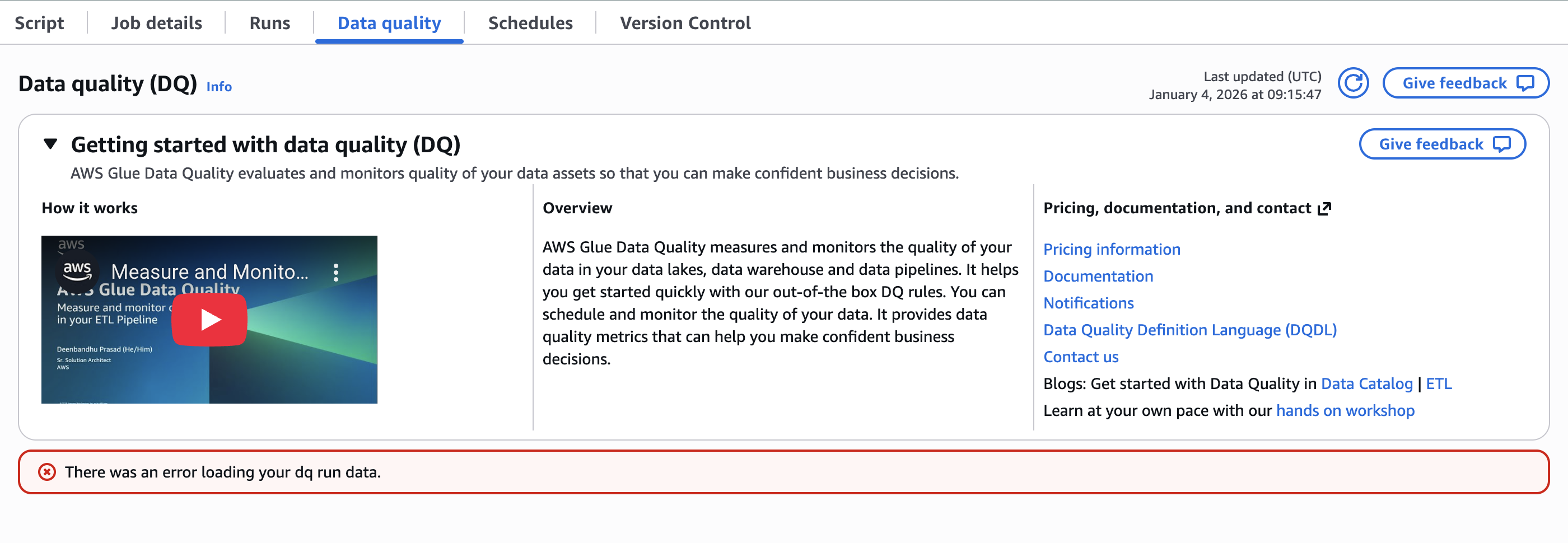Screen dimensions: 1568x543
Task: Click Give feedback inside Getting started panel
Action: tap(1441, 144)
